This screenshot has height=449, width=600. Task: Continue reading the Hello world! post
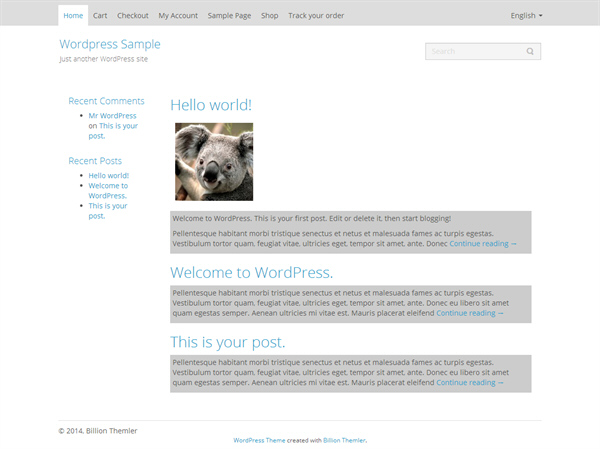[483, 244]
